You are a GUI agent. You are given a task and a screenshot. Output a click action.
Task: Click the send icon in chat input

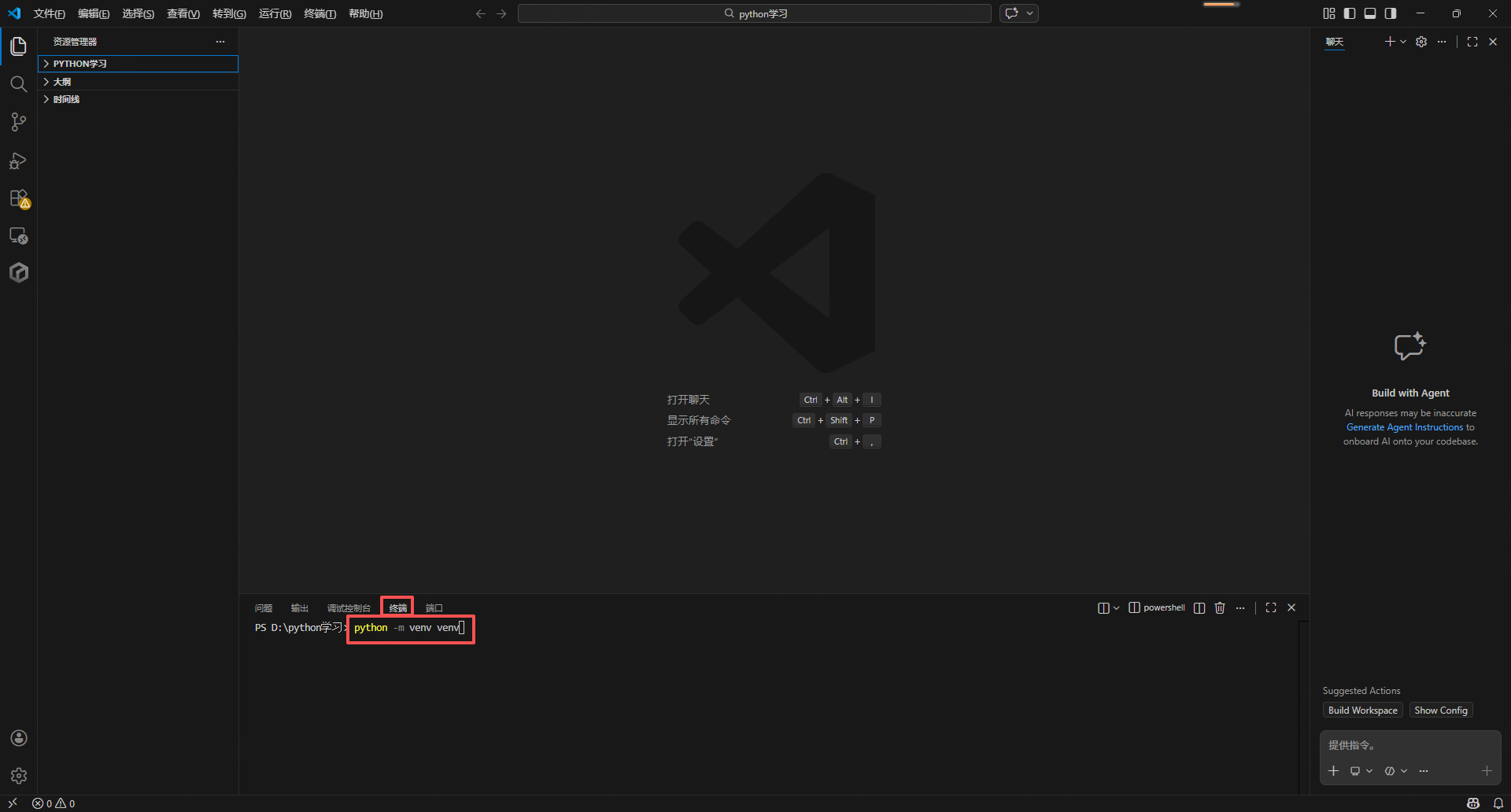[1487, 771]
